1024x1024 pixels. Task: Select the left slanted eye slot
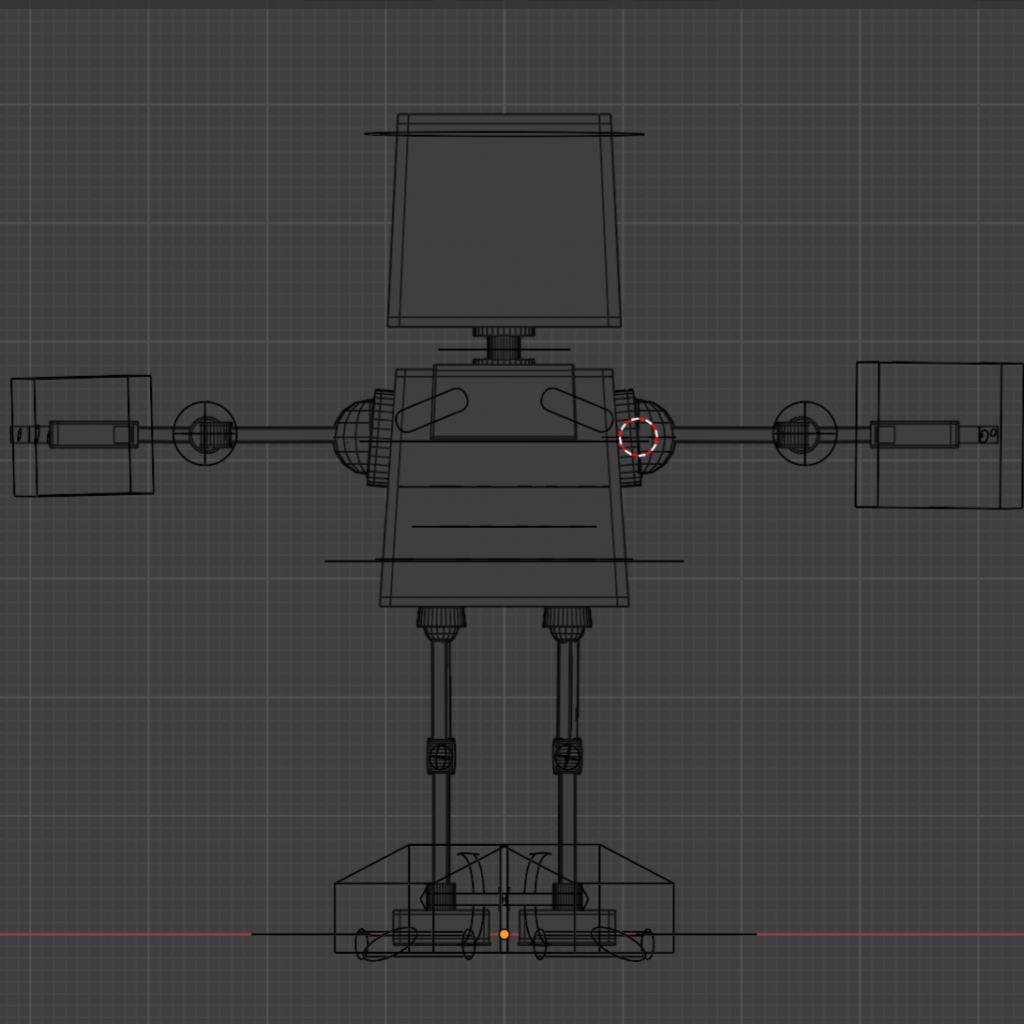(432, 410)
